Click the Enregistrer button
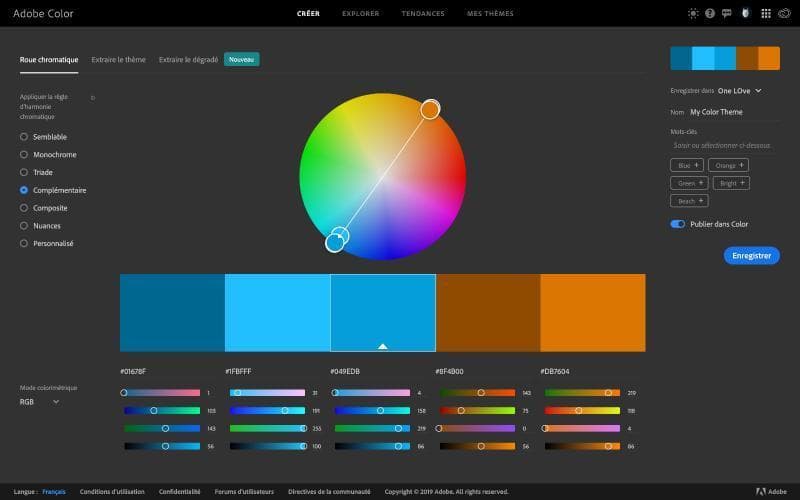Viewport: 800px width, 500px height. point(752,256)
